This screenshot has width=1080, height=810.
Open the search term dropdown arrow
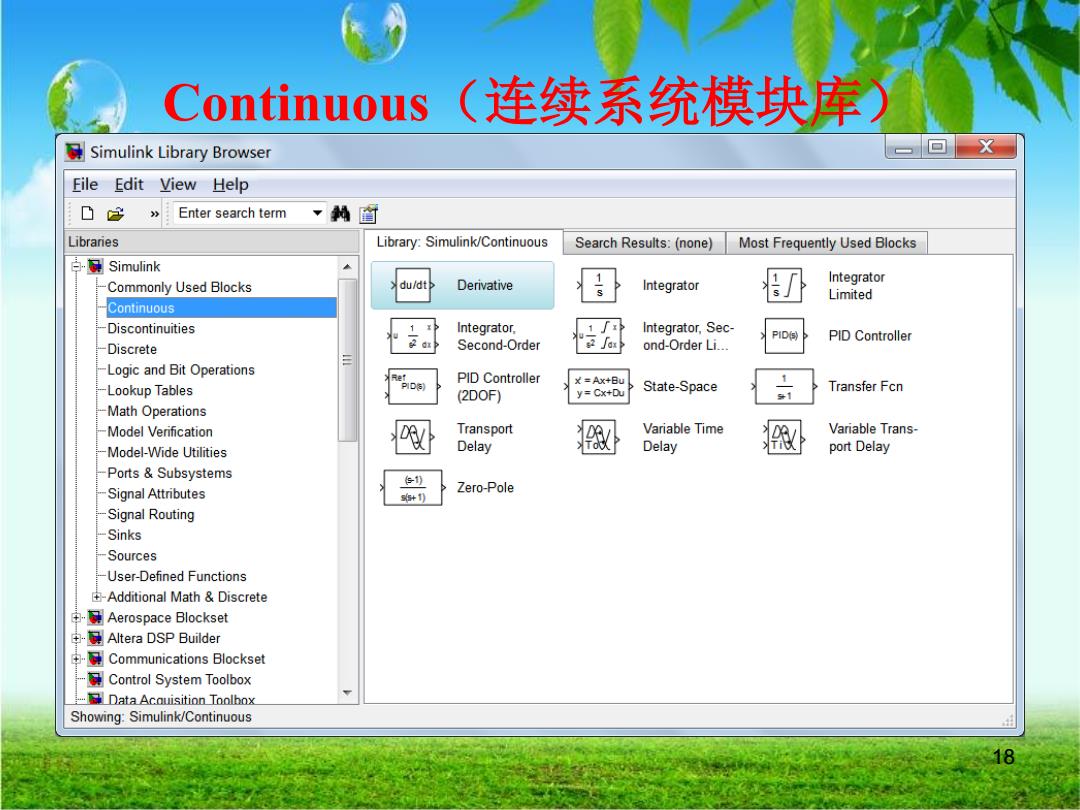pyautogui.click(x=317, y=213)
